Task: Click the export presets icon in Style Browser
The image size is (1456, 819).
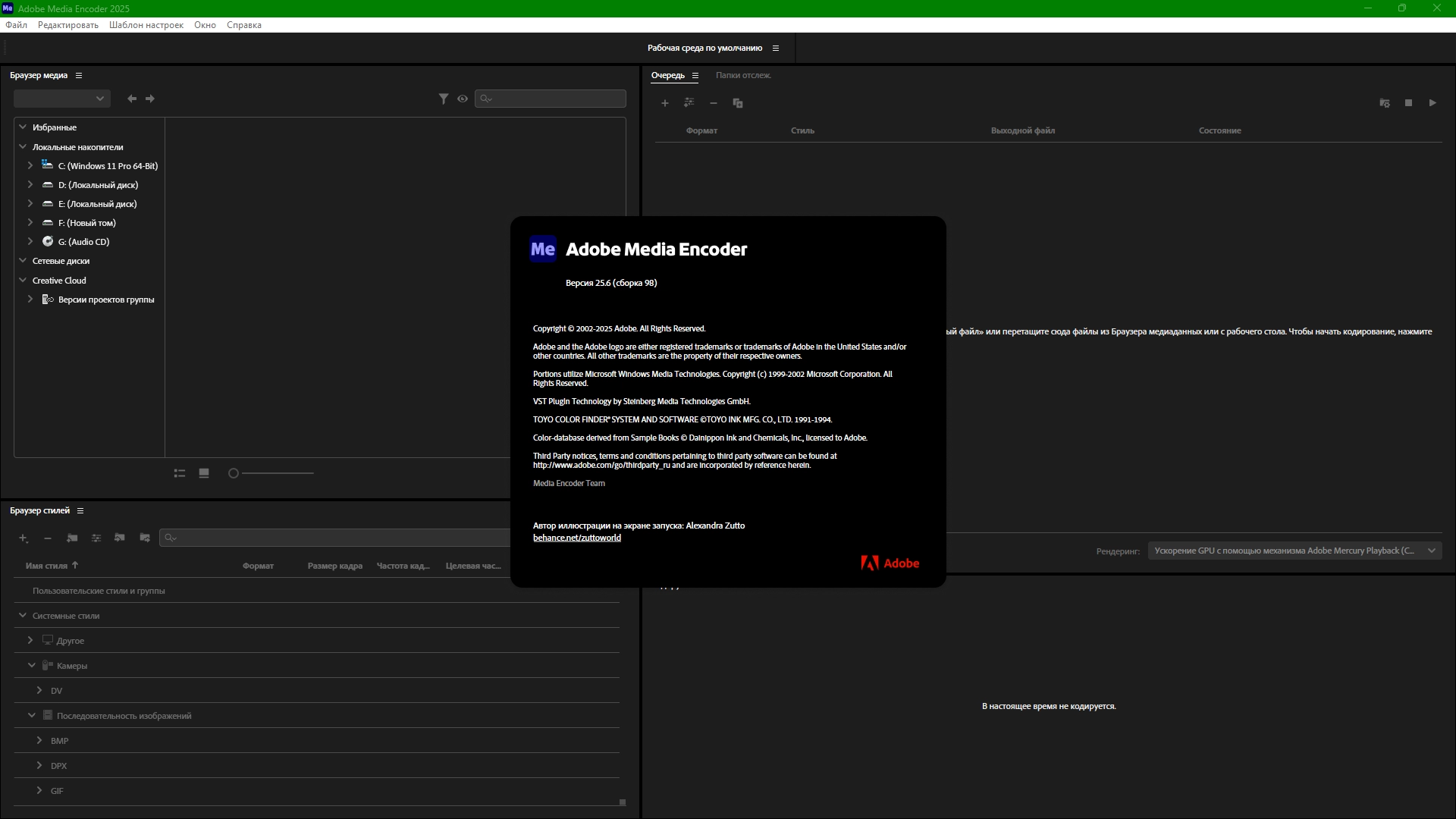Action: 145,538
